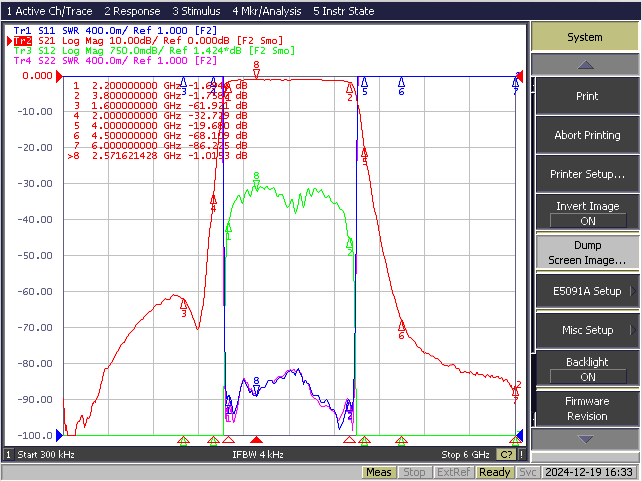Select trace Tr4 S22 SWR label
Viewport: 642px width, 481px height.
tap(115, 61)
